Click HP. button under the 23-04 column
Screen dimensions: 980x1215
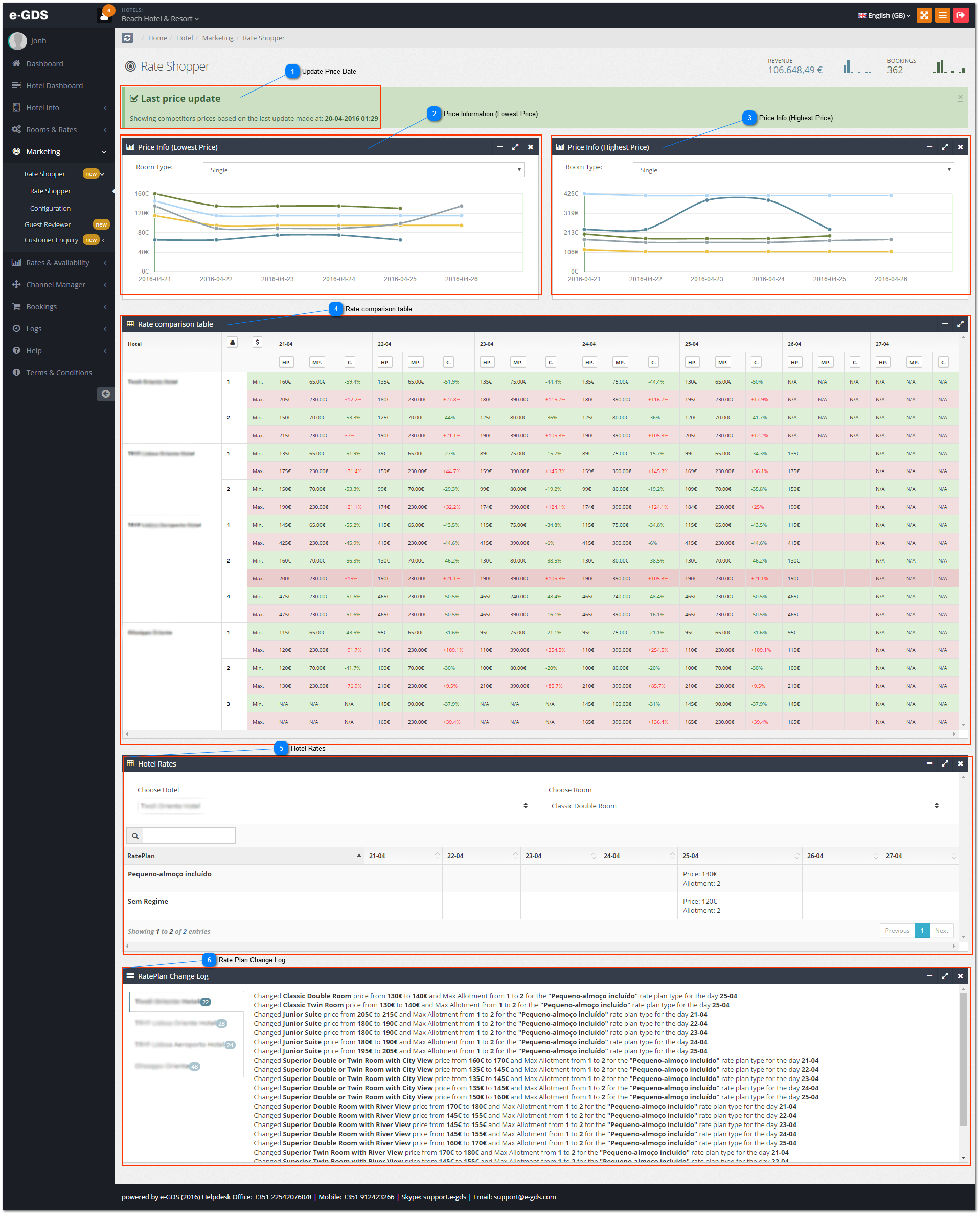(487, 362)
